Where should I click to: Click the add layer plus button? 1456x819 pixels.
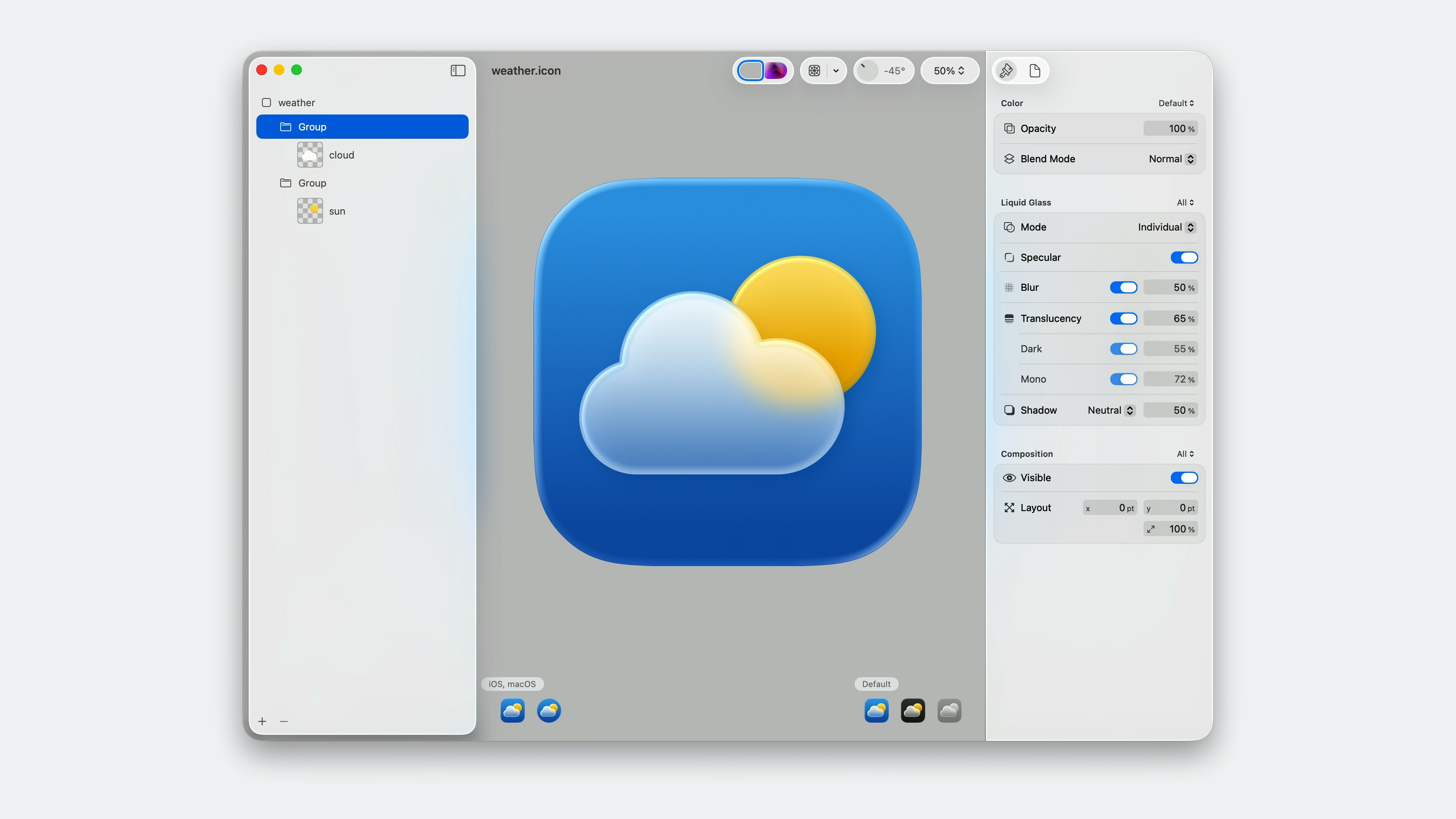pyautogui.click(x=262, y=721)
